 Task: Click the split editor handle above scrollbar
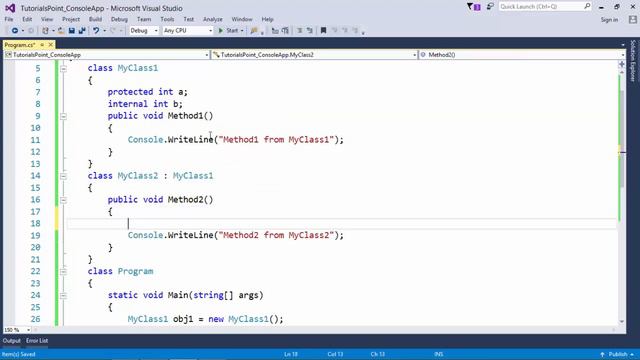tap(622, 64)
